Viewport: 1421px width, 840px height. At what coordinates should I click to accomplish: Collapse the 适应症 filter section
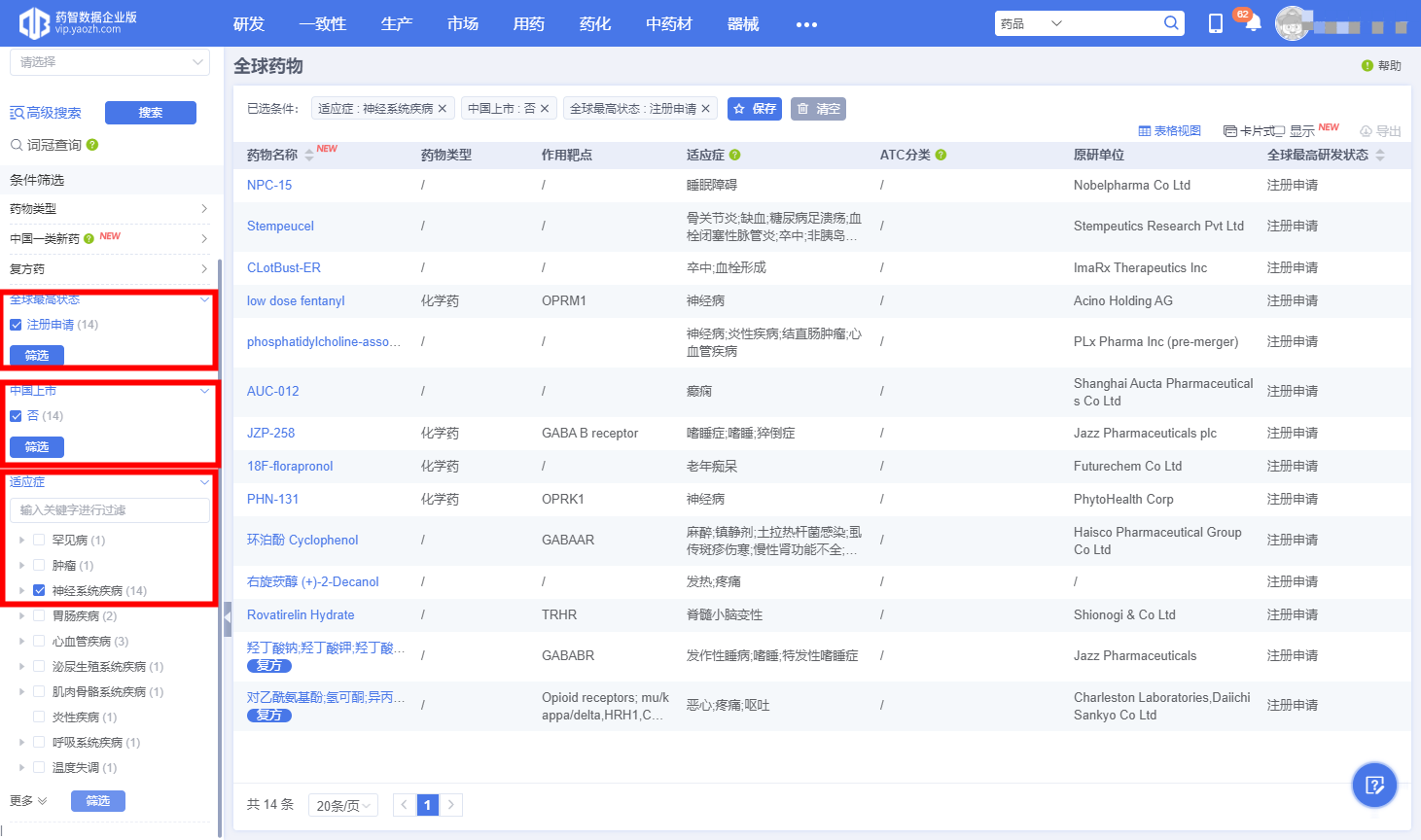point(204,482)
